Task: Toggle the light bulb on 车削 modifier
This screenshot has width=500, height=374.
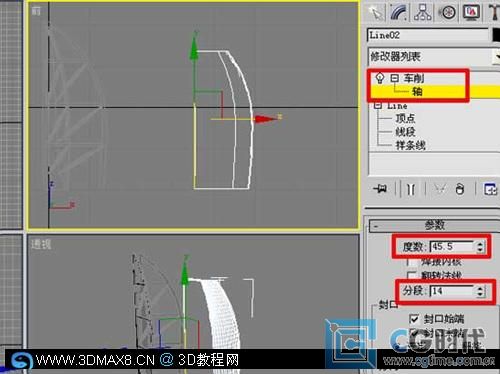Action: tap(380, 78)
